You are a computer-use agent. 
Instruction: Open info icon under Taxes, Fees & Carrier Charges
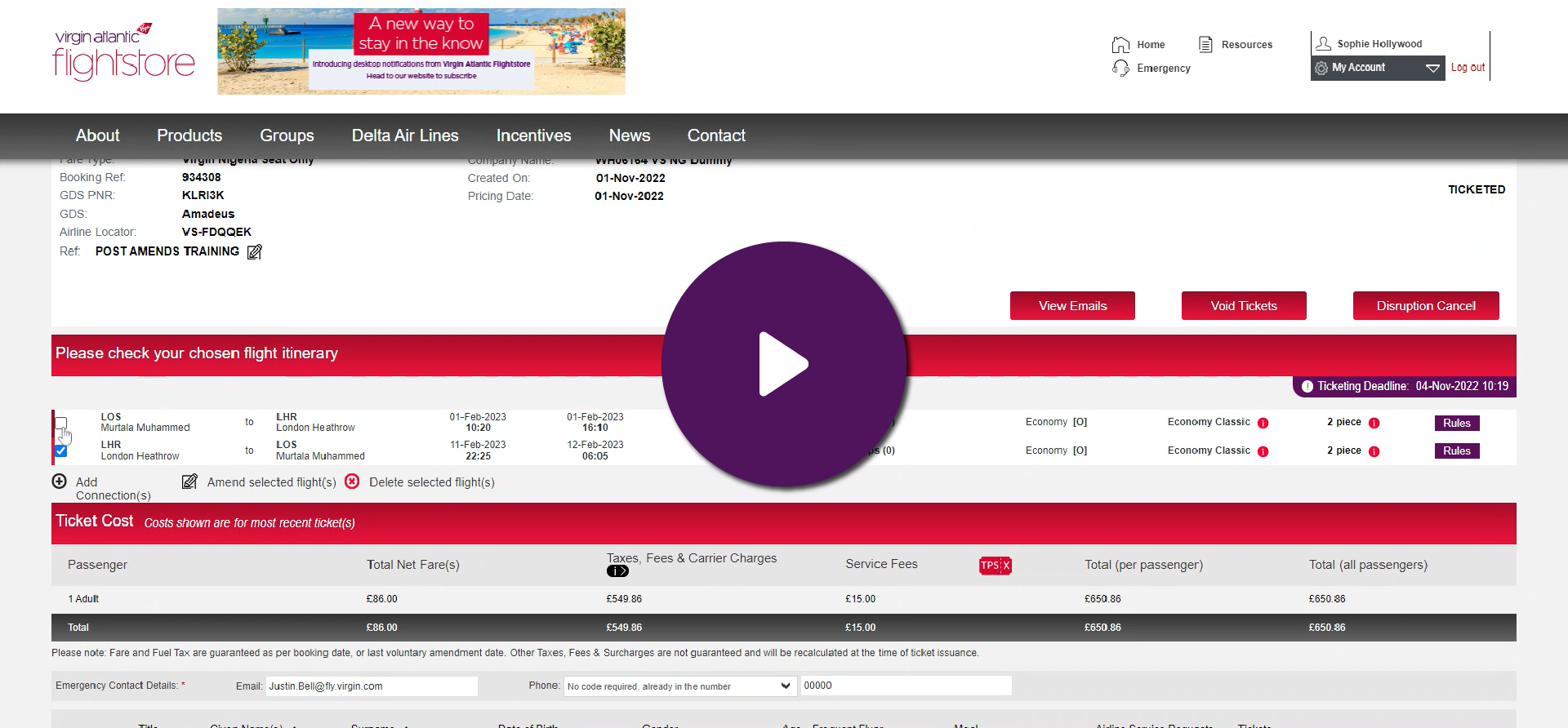pyautogui.click(x=617, y=571)
